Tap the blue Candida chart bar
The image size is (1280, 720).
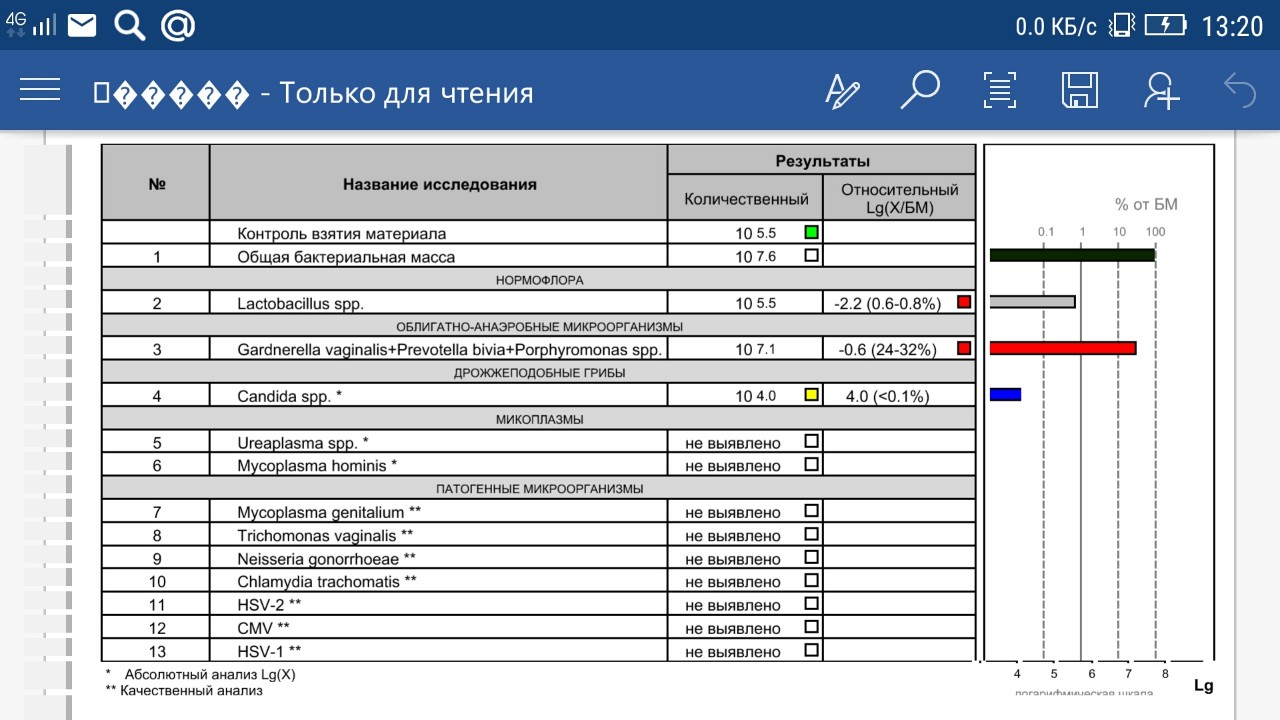(1005, 394)
